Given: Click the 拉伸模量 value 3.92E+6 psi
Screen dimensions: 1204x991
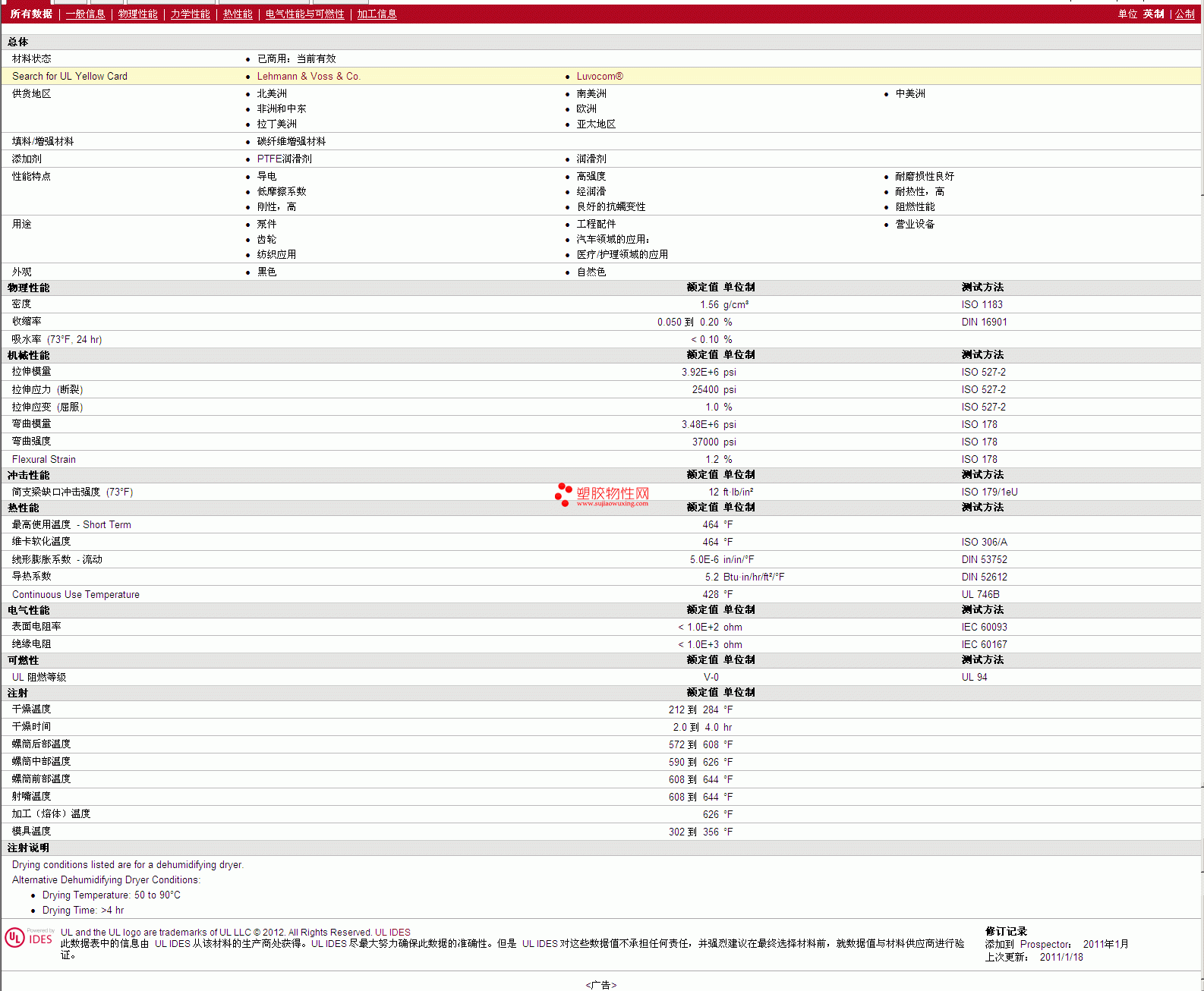Looking at the screenshot, I should 708,372.
